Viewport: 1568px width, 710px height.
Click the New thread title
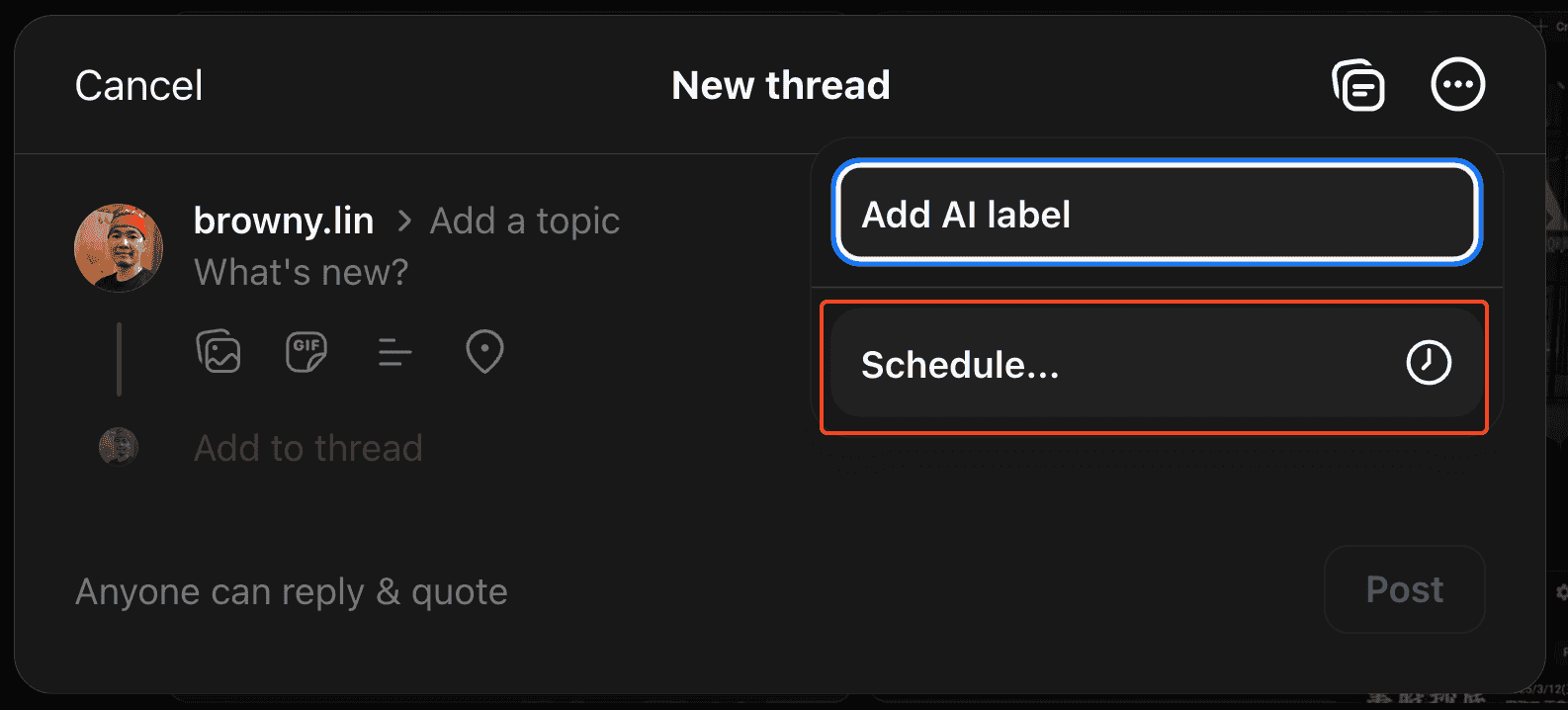click(781, 85)
